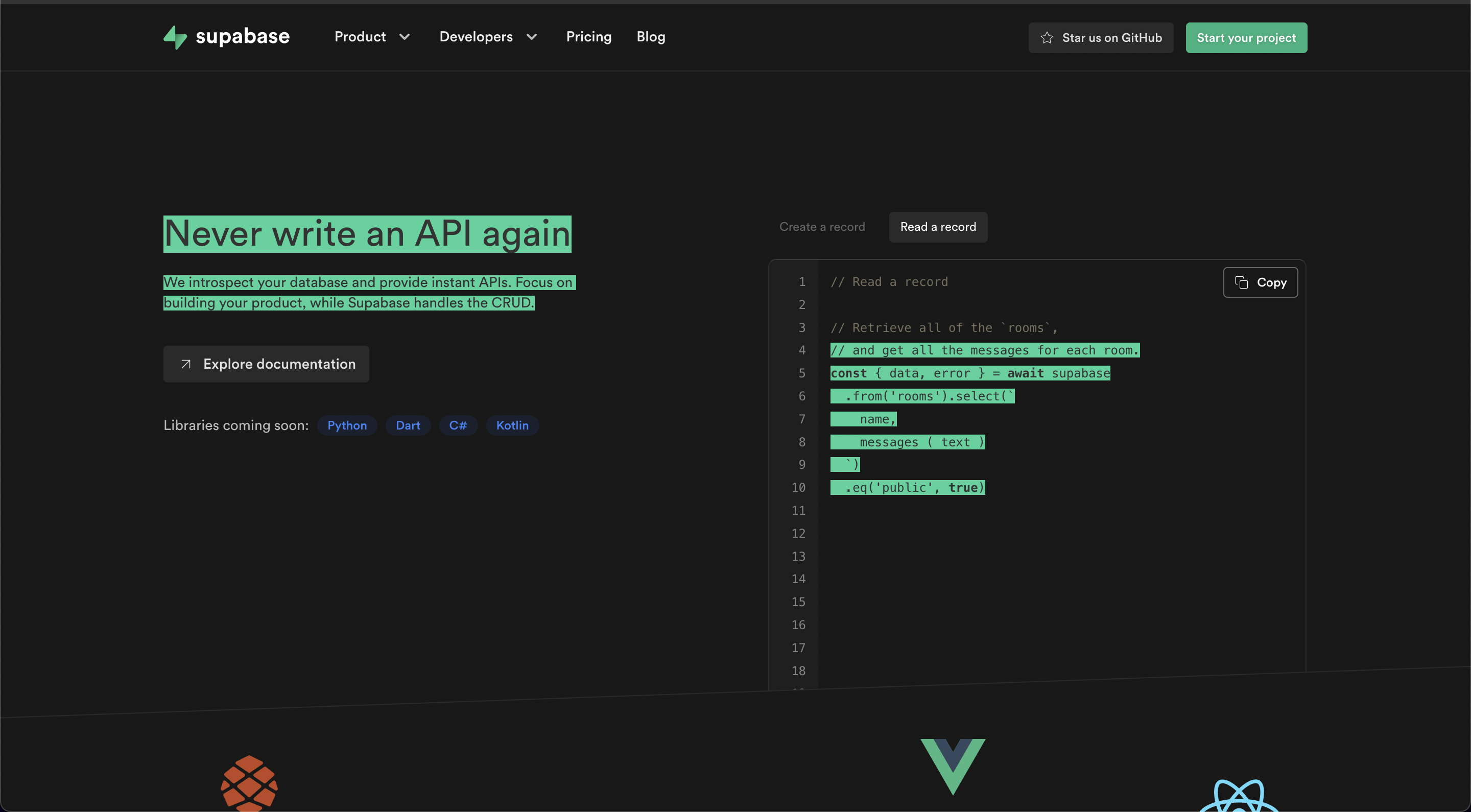The width and height of the screenshot is (1471, 812).
Task: Click the Python library badge
Action: tap(347, 425)
